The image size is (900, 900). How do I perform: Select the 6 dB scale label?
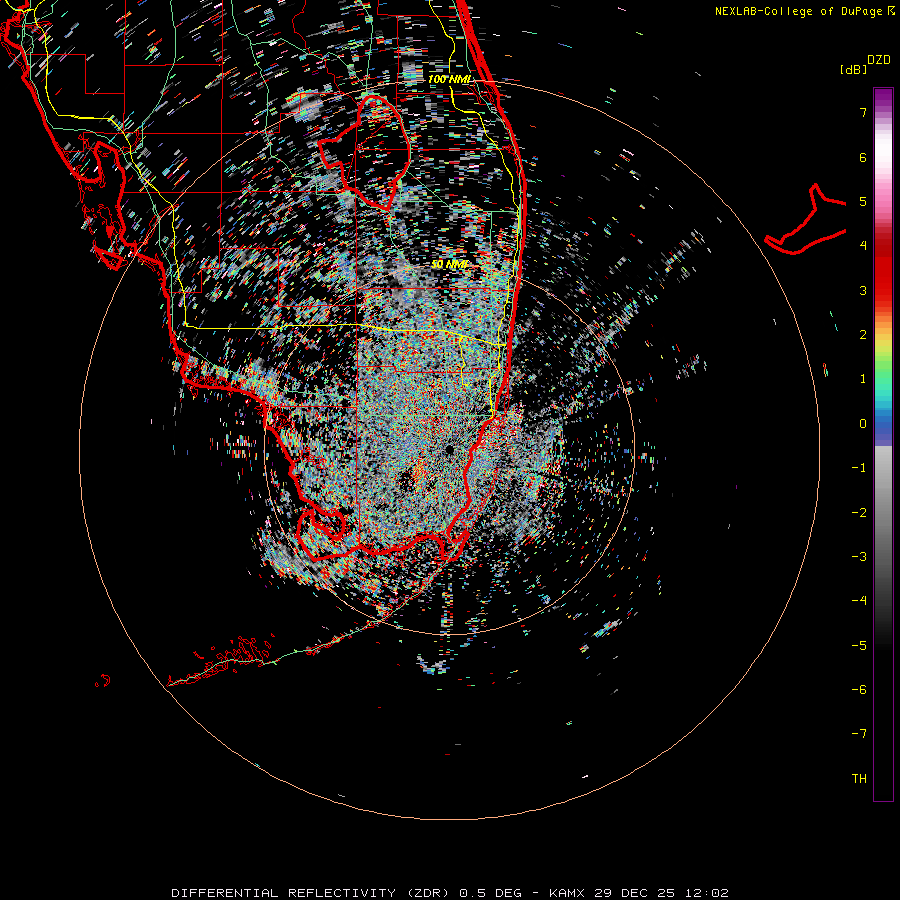pos(863,157)
